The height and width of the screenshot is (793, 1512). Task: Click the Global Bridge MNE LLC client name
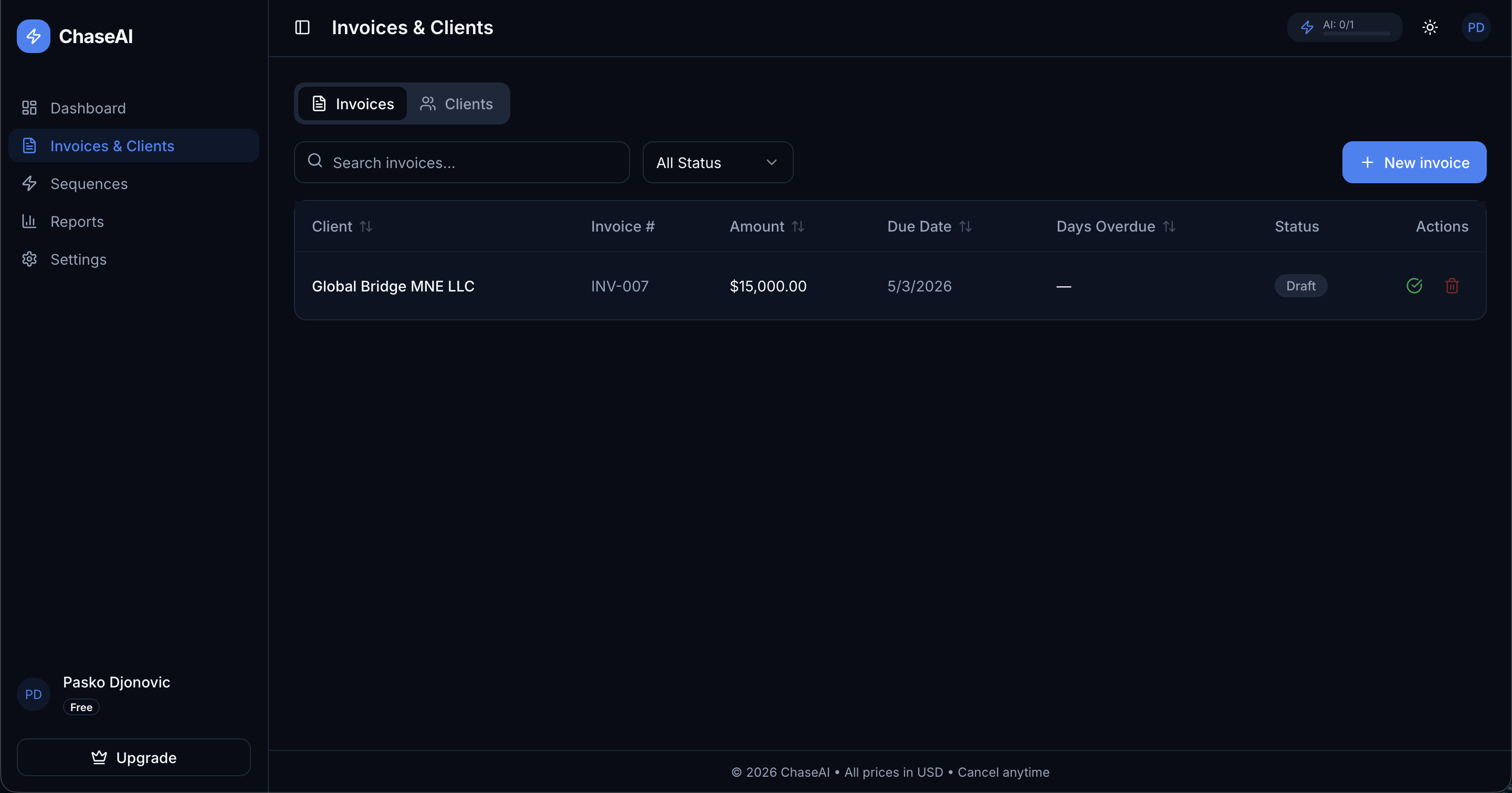[393, 286]
